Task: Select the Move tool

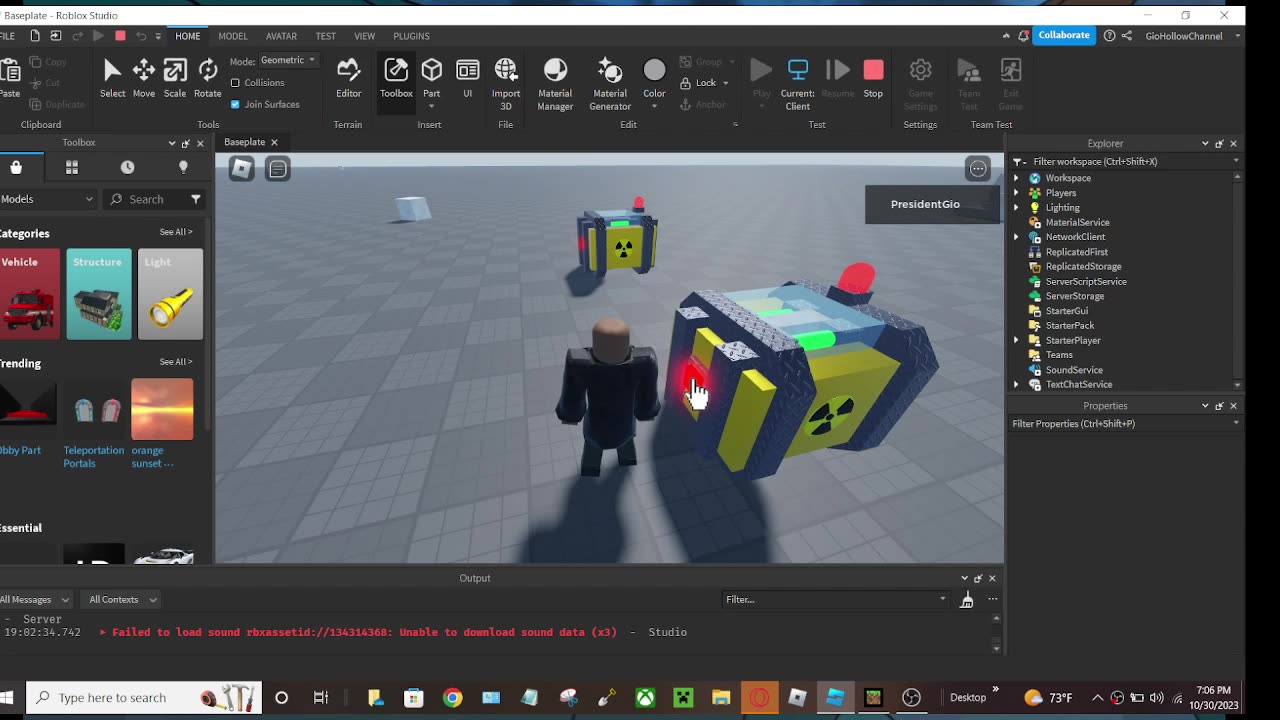Action: [143, 79]
